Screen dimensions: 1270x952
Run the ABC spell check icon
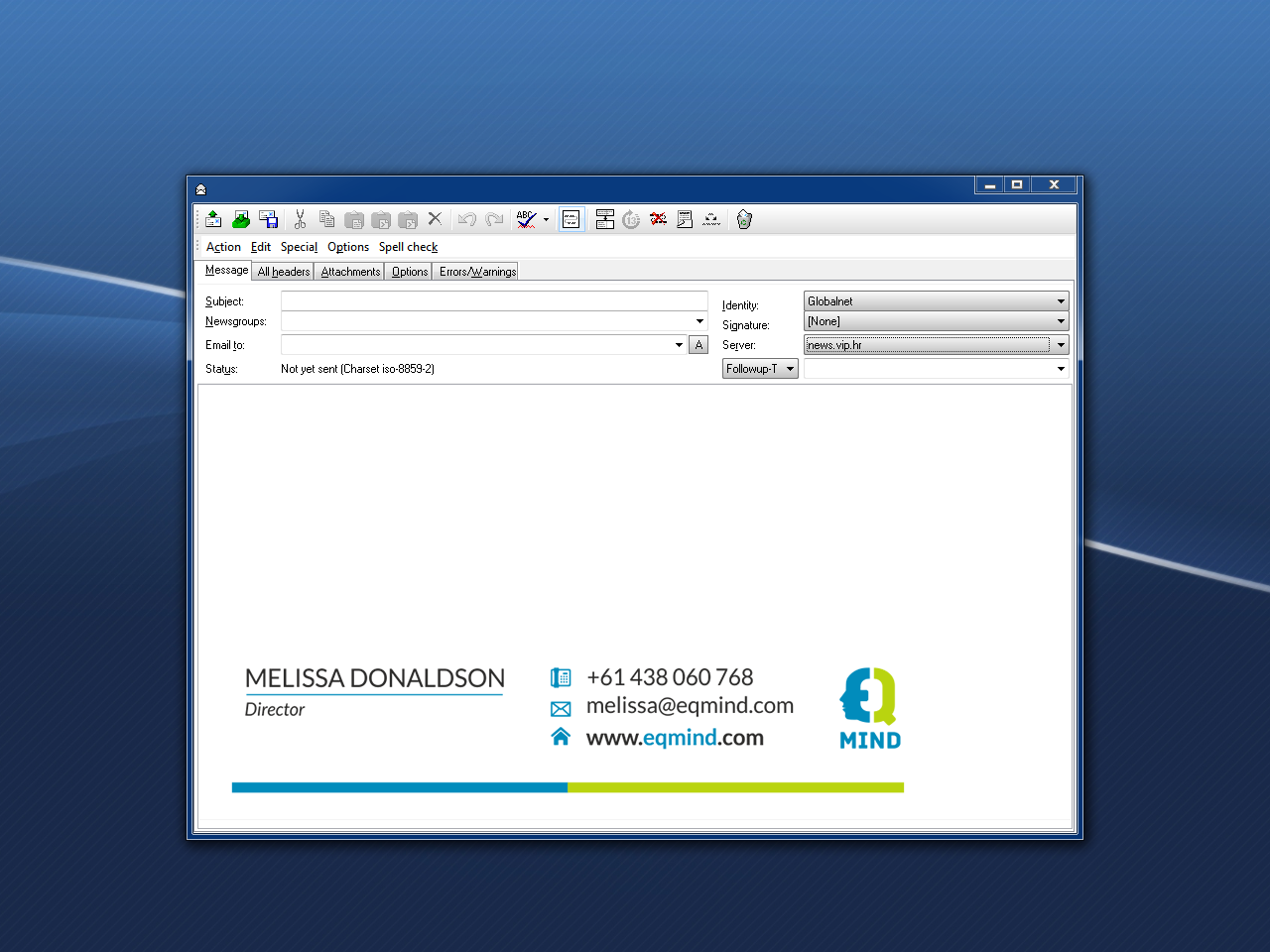click(526, 219)
